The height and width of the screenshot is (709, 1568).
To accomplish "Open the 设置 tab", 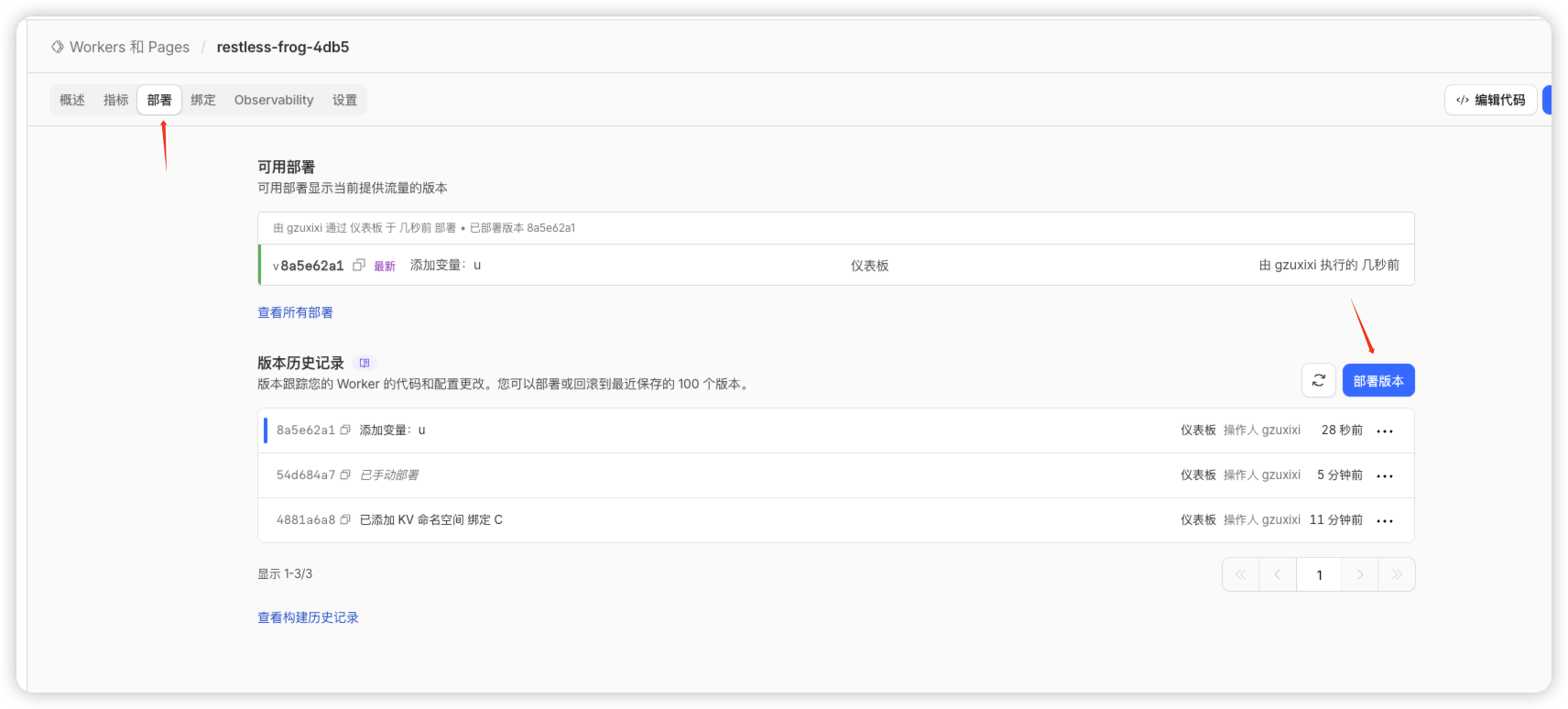I will click(x=344, y=100).
